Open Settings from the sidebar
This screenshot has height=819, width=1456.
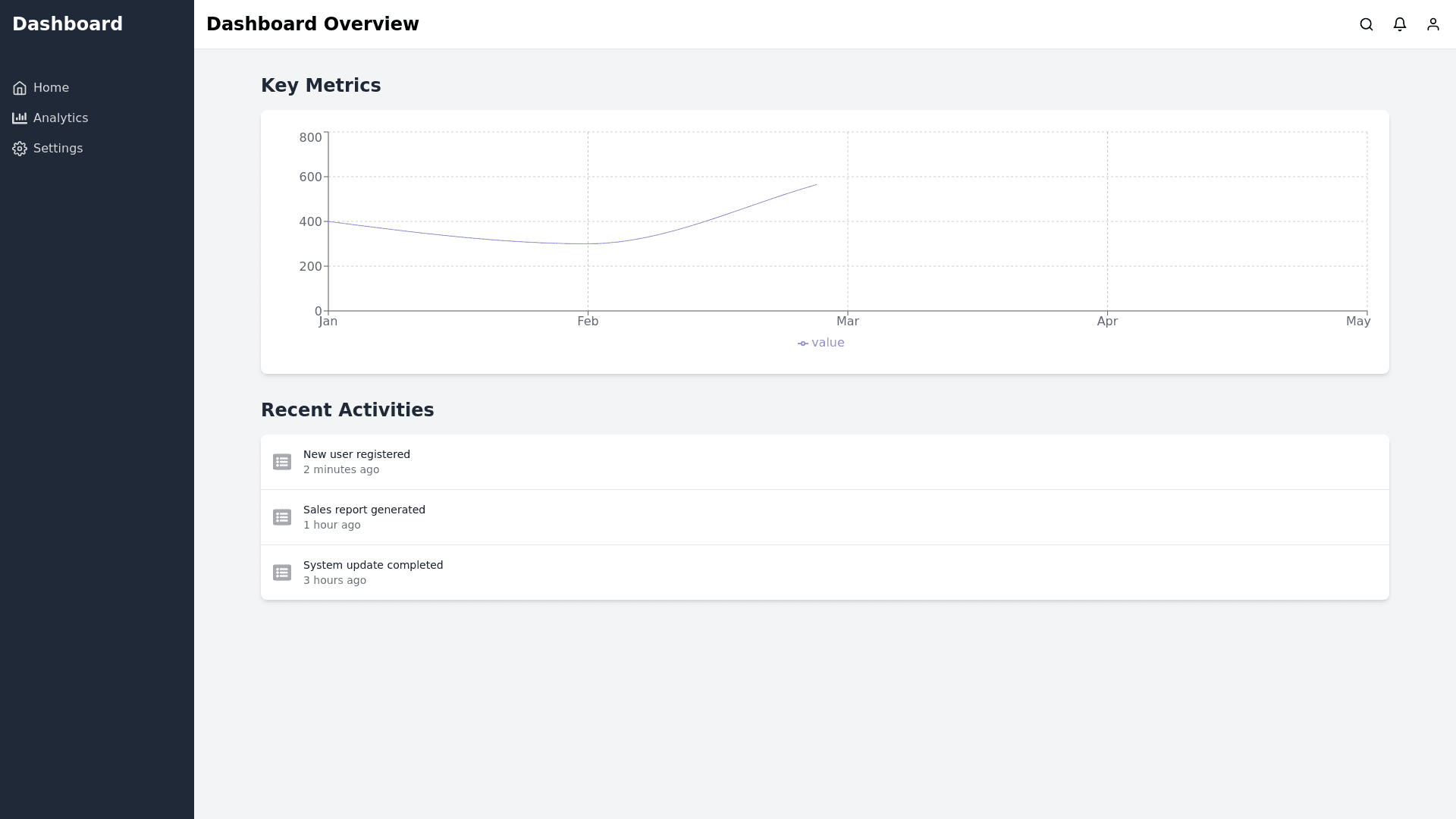point(58,149)
